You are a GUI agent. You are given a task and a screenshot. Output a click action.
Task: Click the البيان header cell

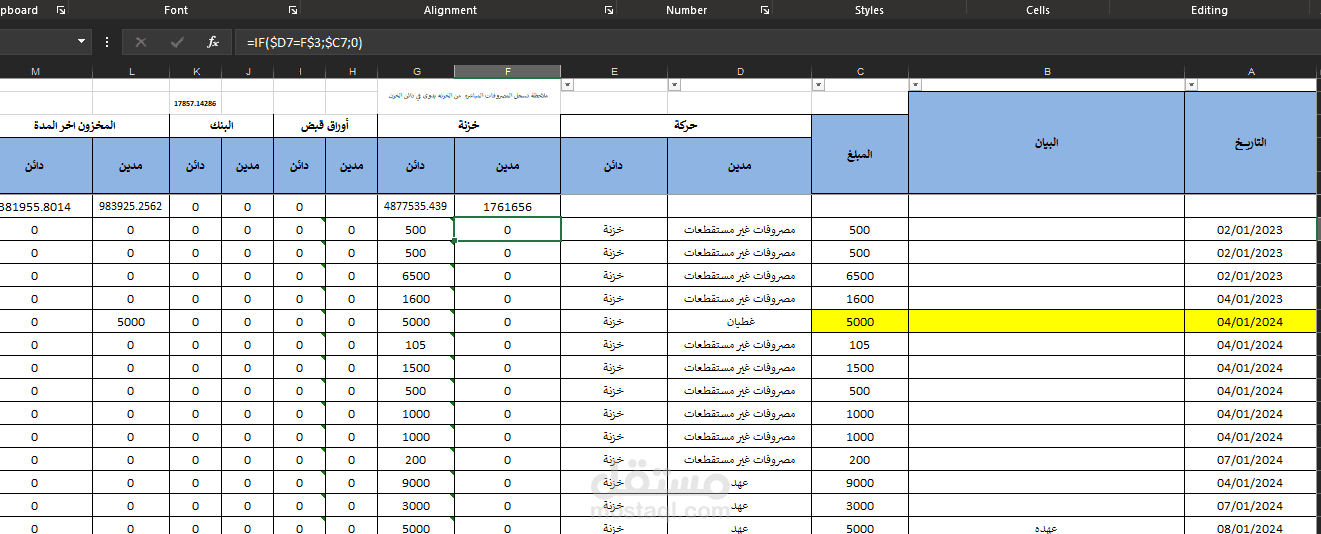pos(1047,143)
